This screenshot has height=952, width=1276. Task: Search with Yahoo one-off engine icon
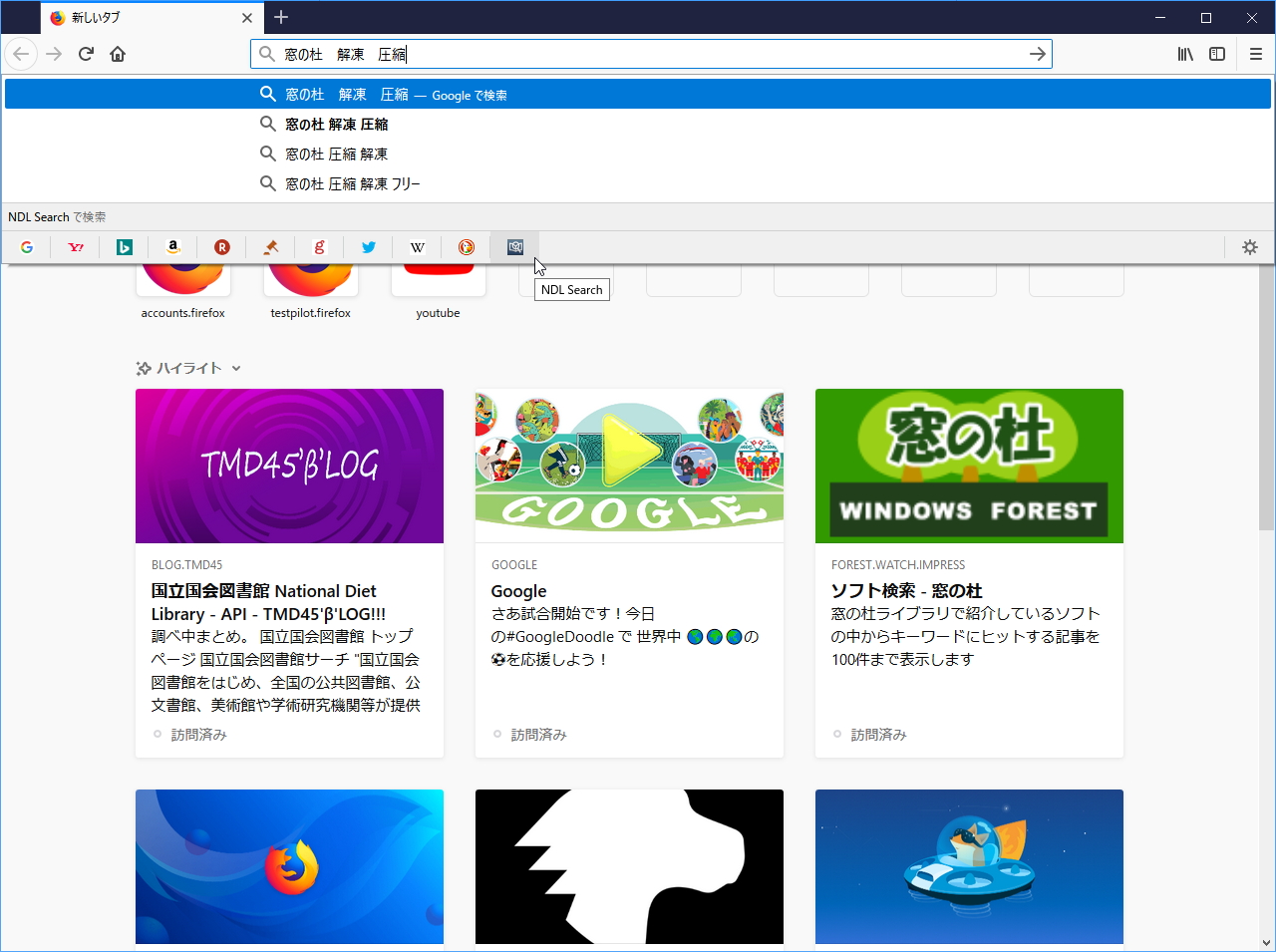(76, 247)
